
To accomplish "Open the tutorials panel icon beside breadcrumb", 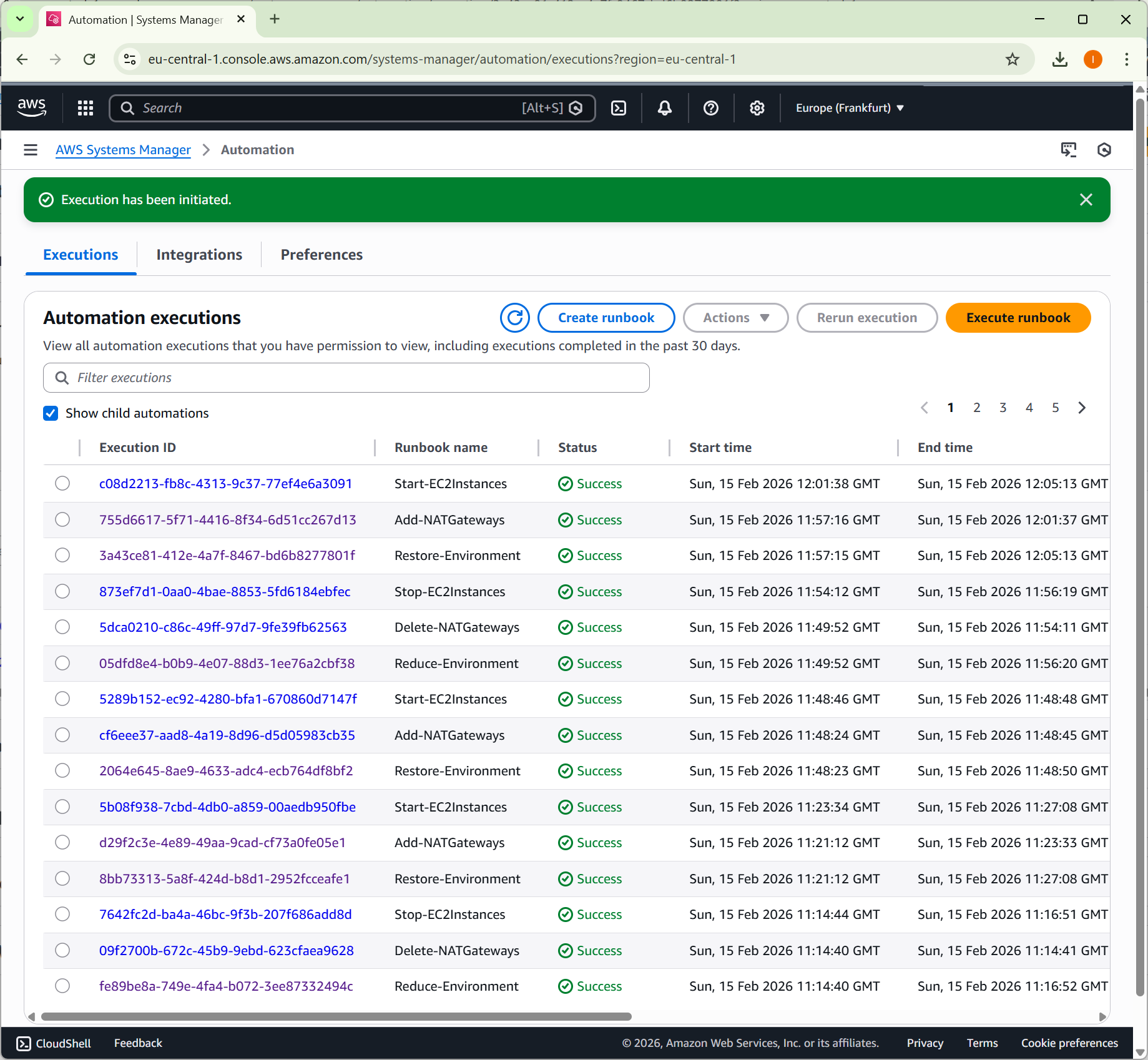I will click(x=1069, y=150).
